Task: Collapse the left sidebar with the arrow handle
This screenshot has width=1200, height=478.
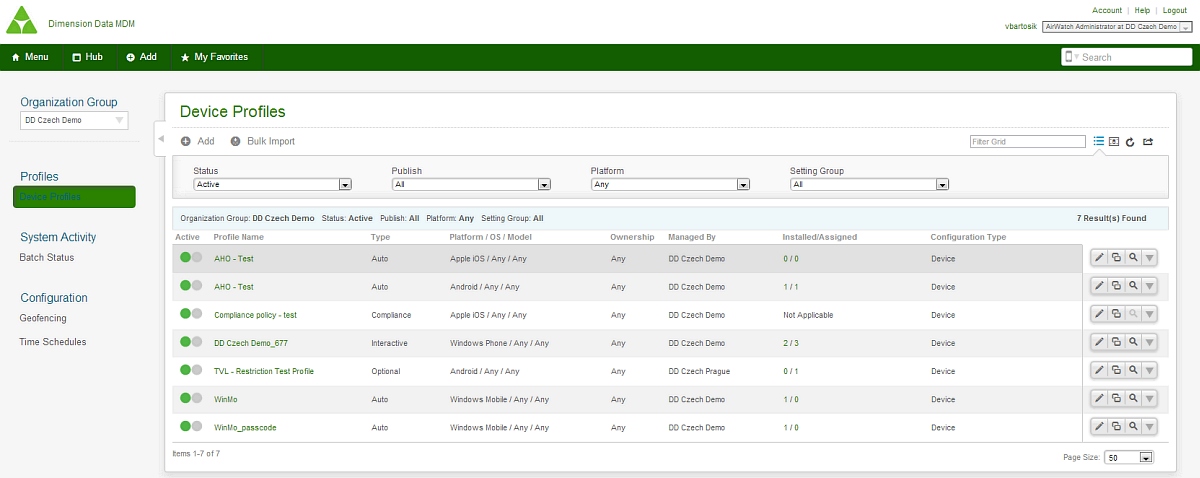Action: [160, 139]
